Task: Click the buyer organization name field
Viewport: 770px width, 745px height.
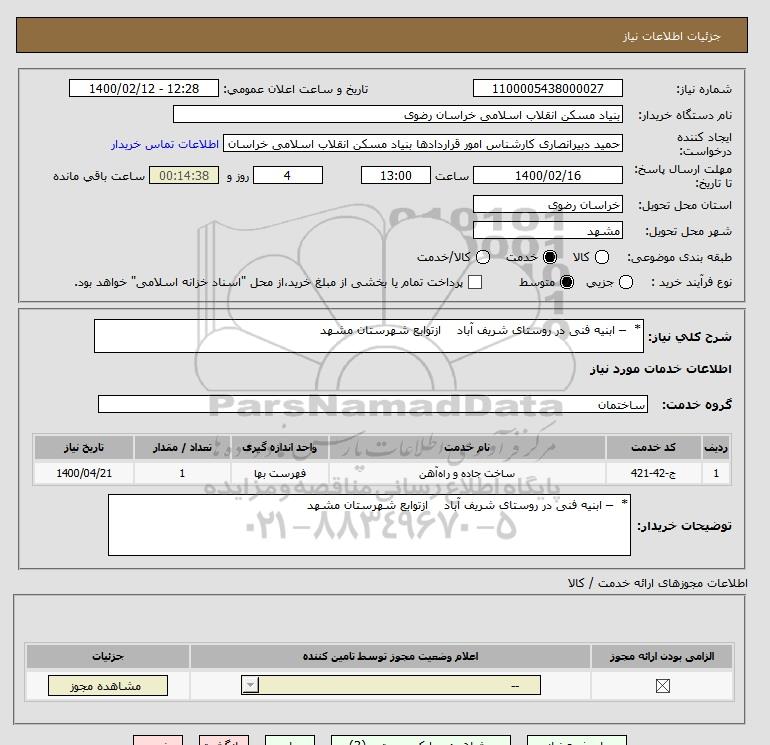Action: (398, 114)
